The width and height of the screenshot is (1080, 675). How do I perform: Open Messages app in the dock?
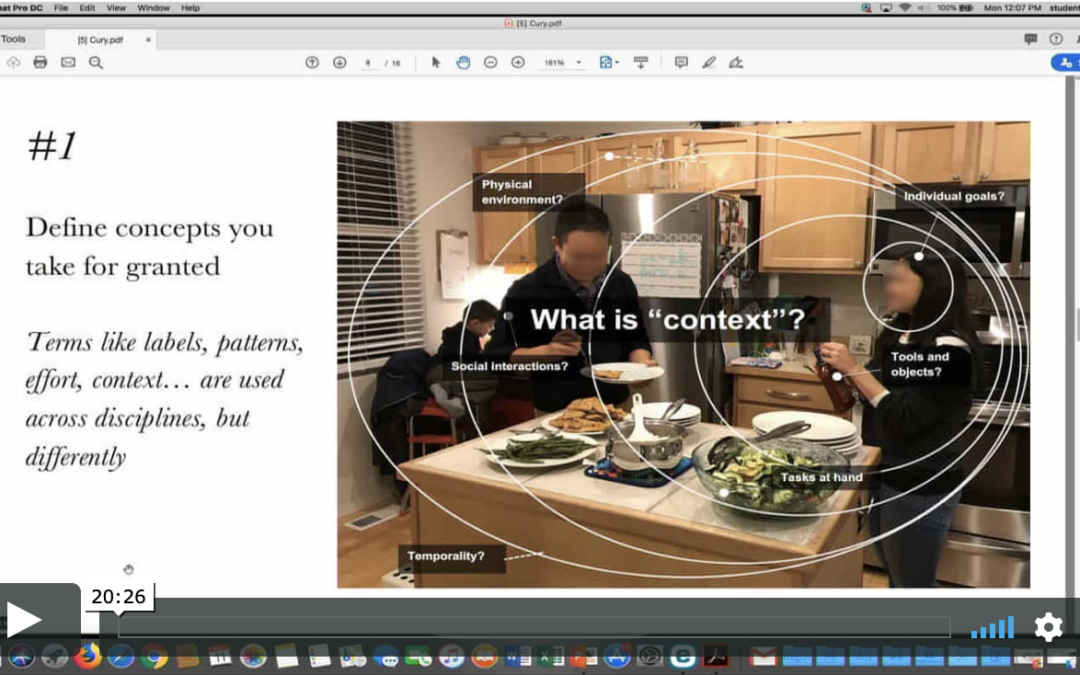(x=385, y=656)
